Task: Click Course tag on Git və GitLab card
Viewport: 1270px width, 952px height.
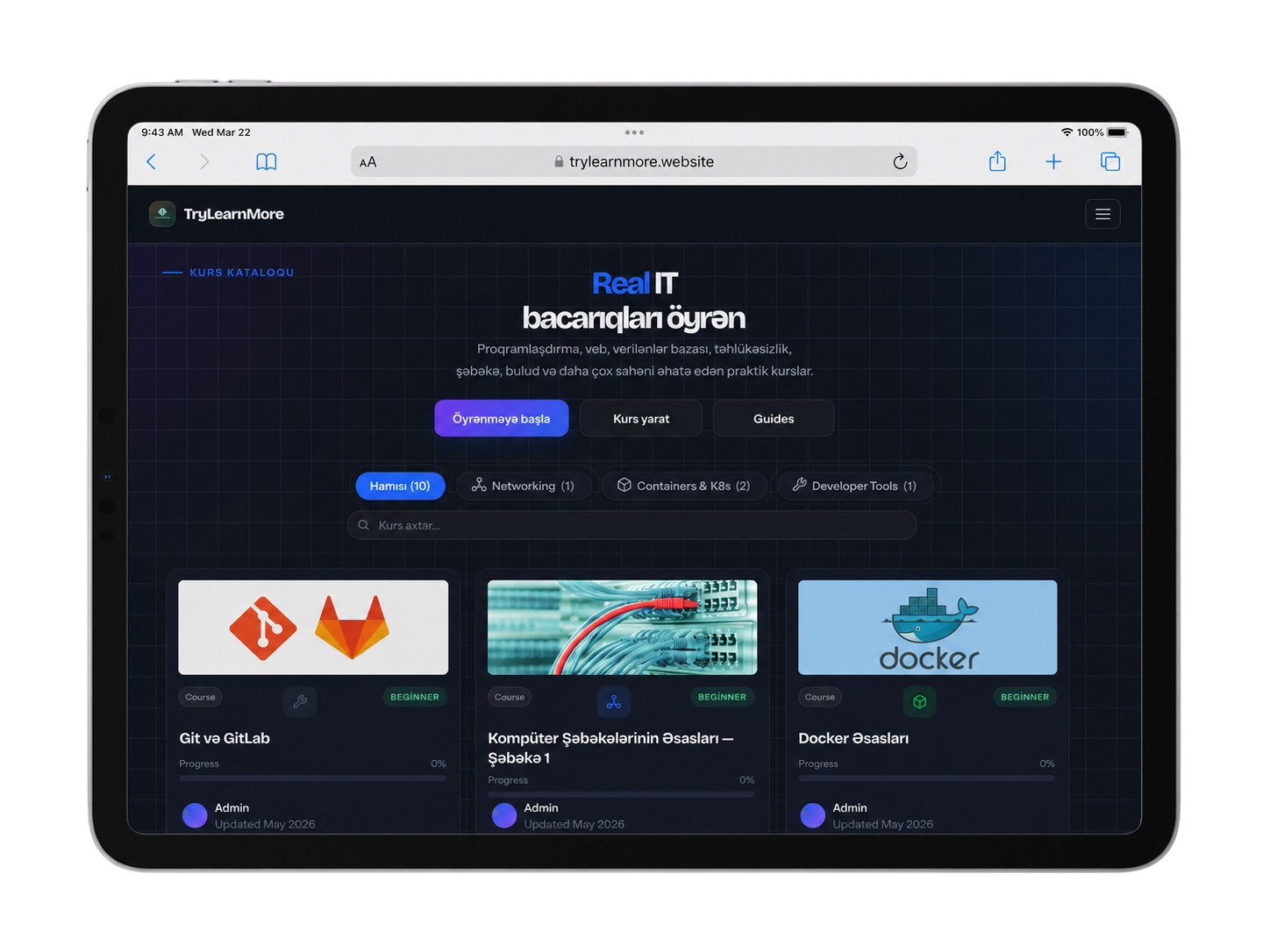Action: pyautogui.click(x=200, y=697)
